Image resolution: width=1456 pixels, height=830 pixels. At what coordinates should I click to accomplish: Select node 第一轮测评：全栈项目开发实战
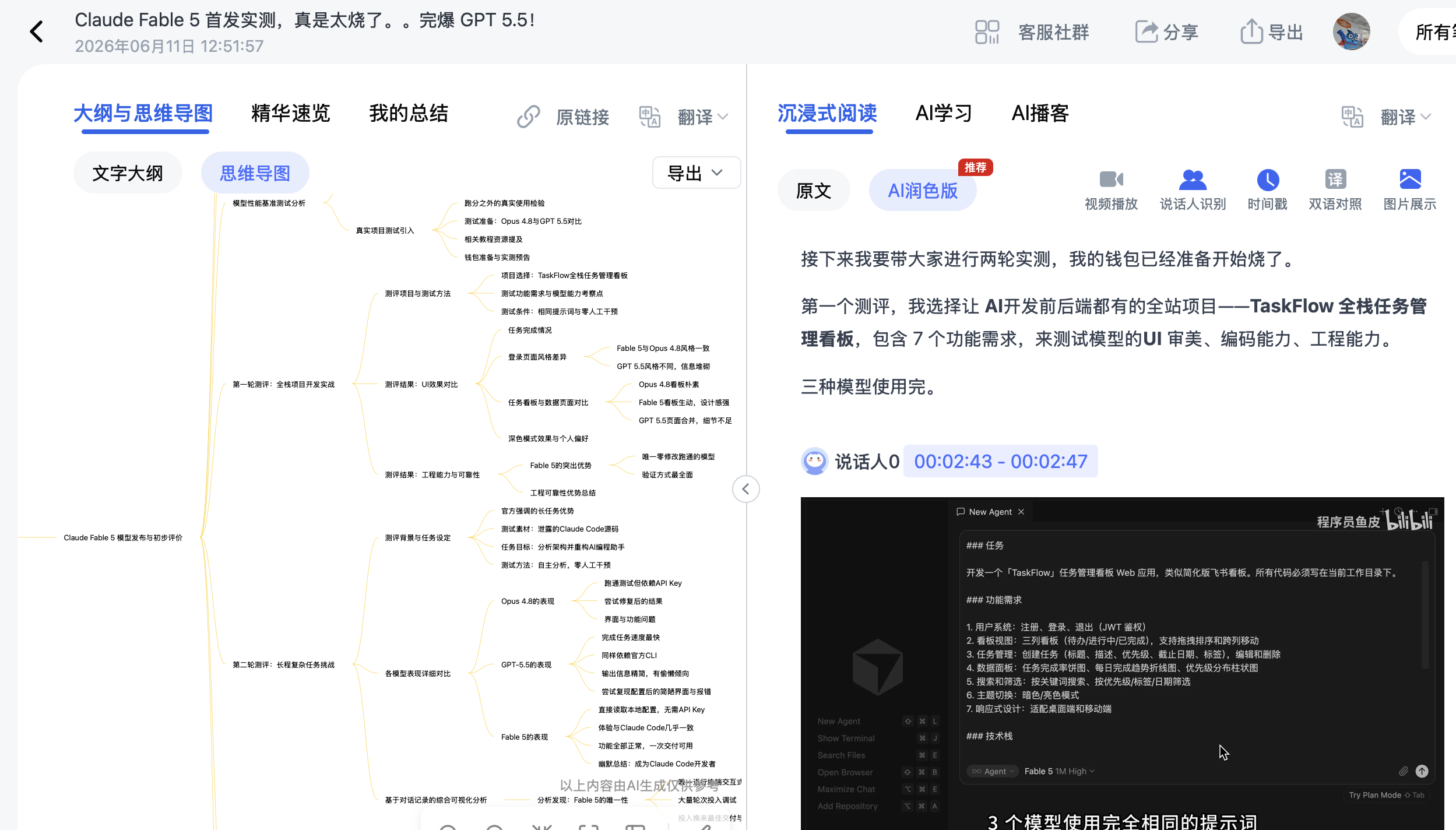283,384
